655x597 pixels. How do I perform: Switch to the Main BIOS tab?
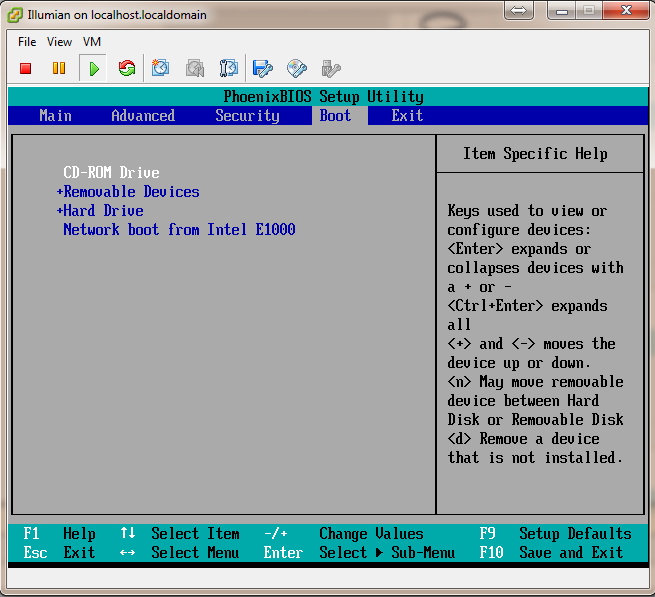55,116
